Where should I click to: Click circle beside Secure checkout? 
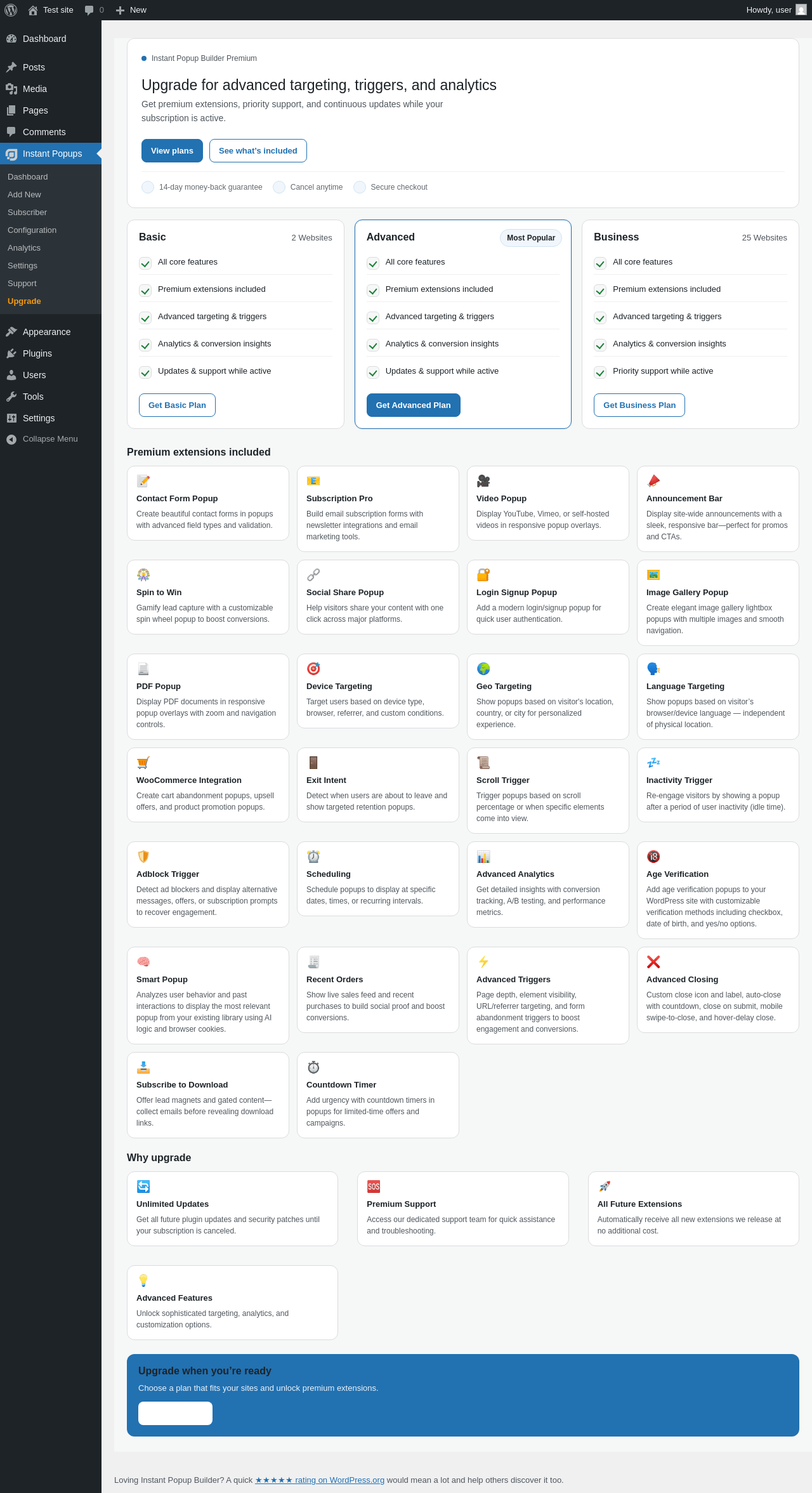click(x=360, y=187)
